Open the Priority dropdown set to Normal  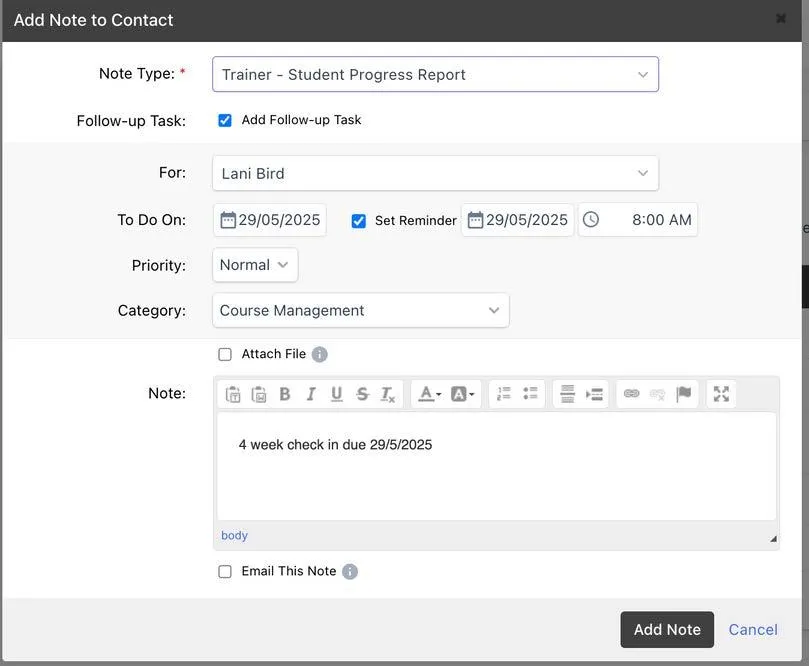(255, 265)
